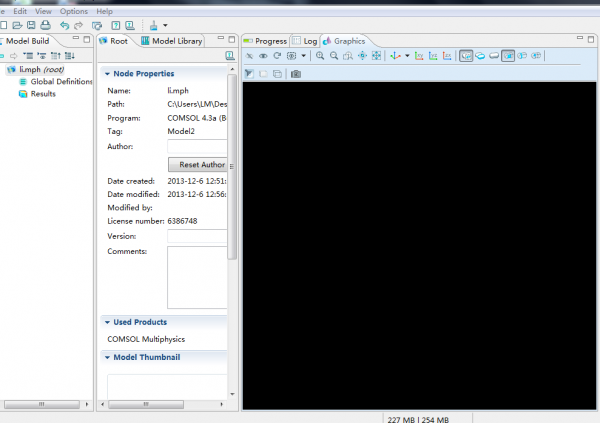This screenshot has height=423, width=600.
Task: Open the Documentation icon in main toolbar
Action: (x=130, y=26)
